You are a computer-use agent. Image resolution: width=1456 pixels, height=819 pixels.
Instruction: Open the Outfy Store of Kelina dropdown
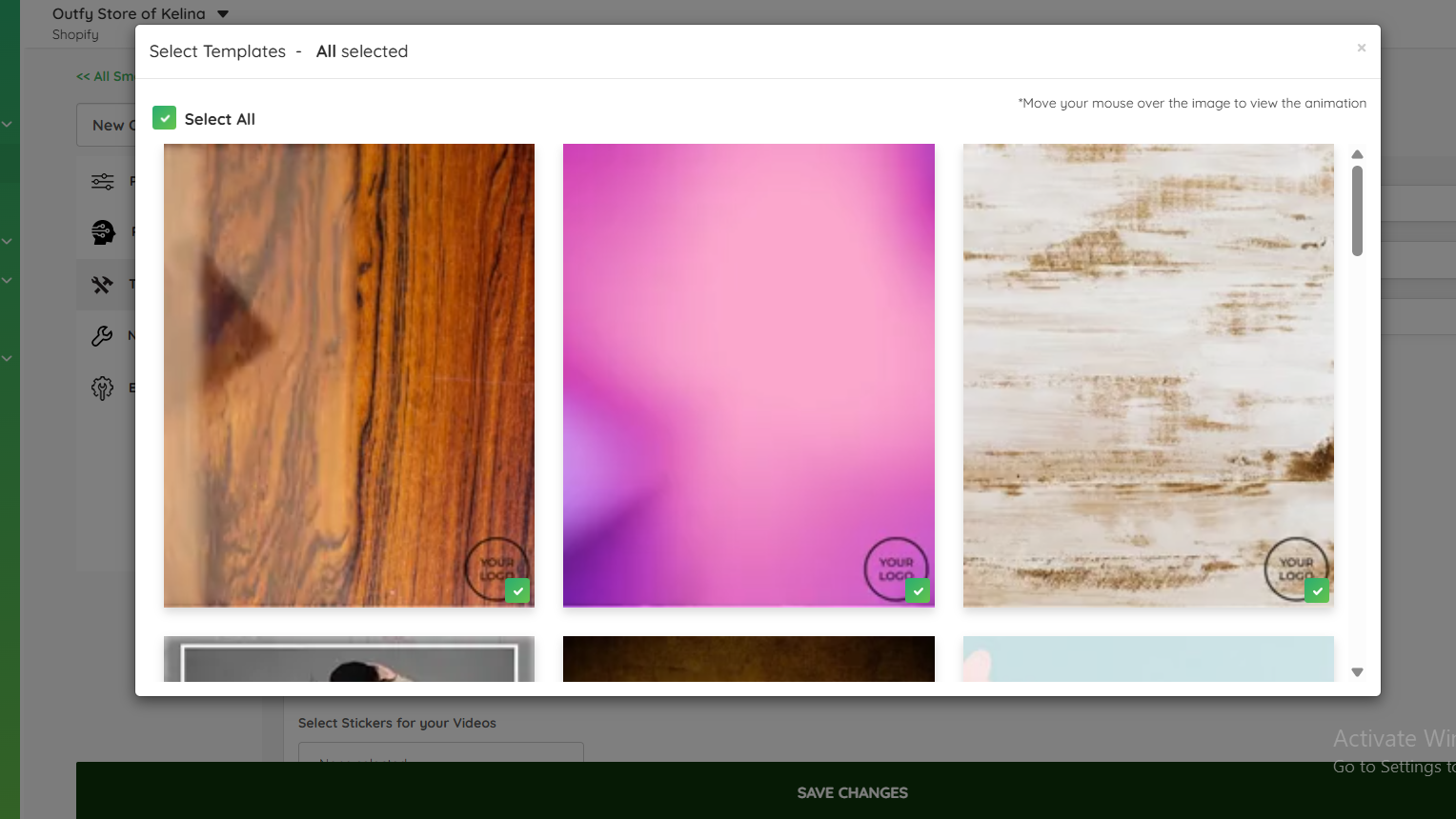click(223, 14)
